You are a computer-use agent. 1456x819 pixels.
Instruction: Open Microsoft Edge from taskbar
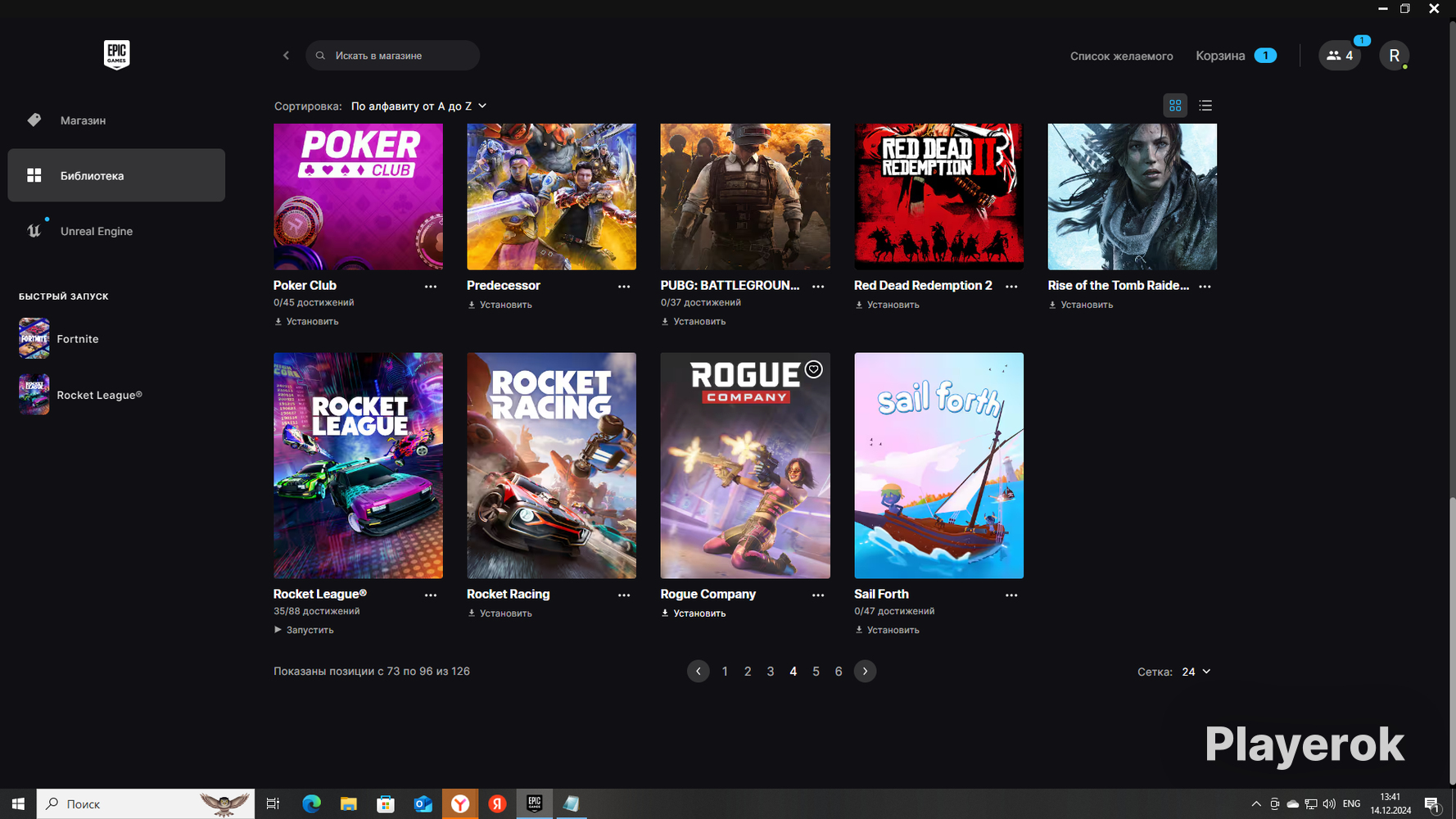click(311, 804)
